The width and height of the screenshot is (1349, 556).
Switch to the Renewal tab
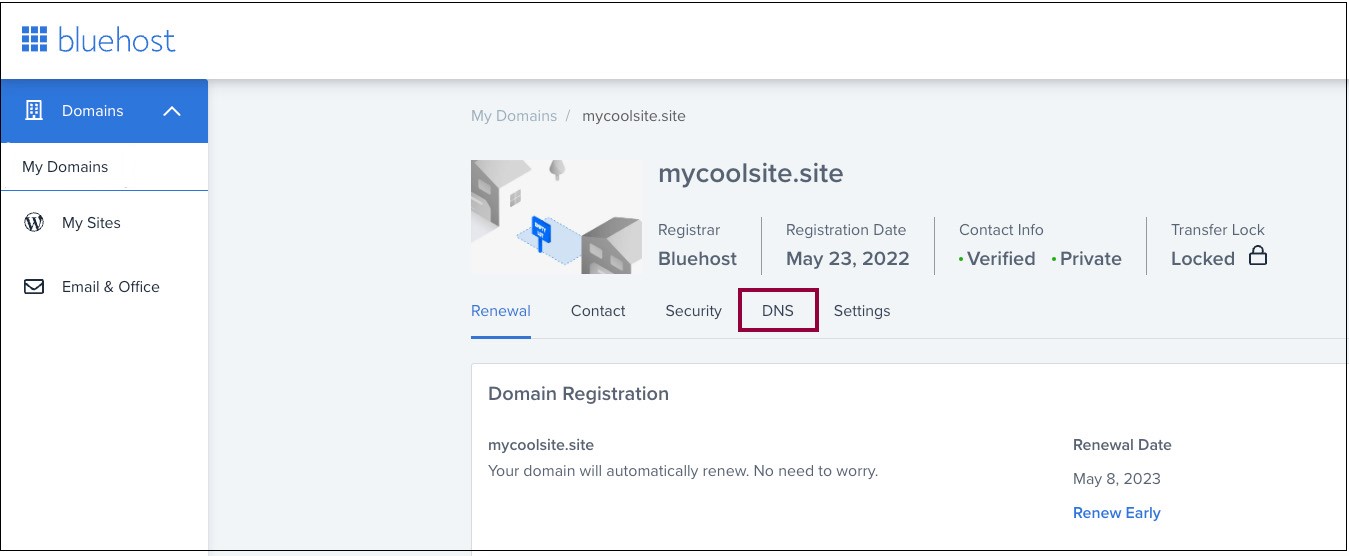[501, 311]
